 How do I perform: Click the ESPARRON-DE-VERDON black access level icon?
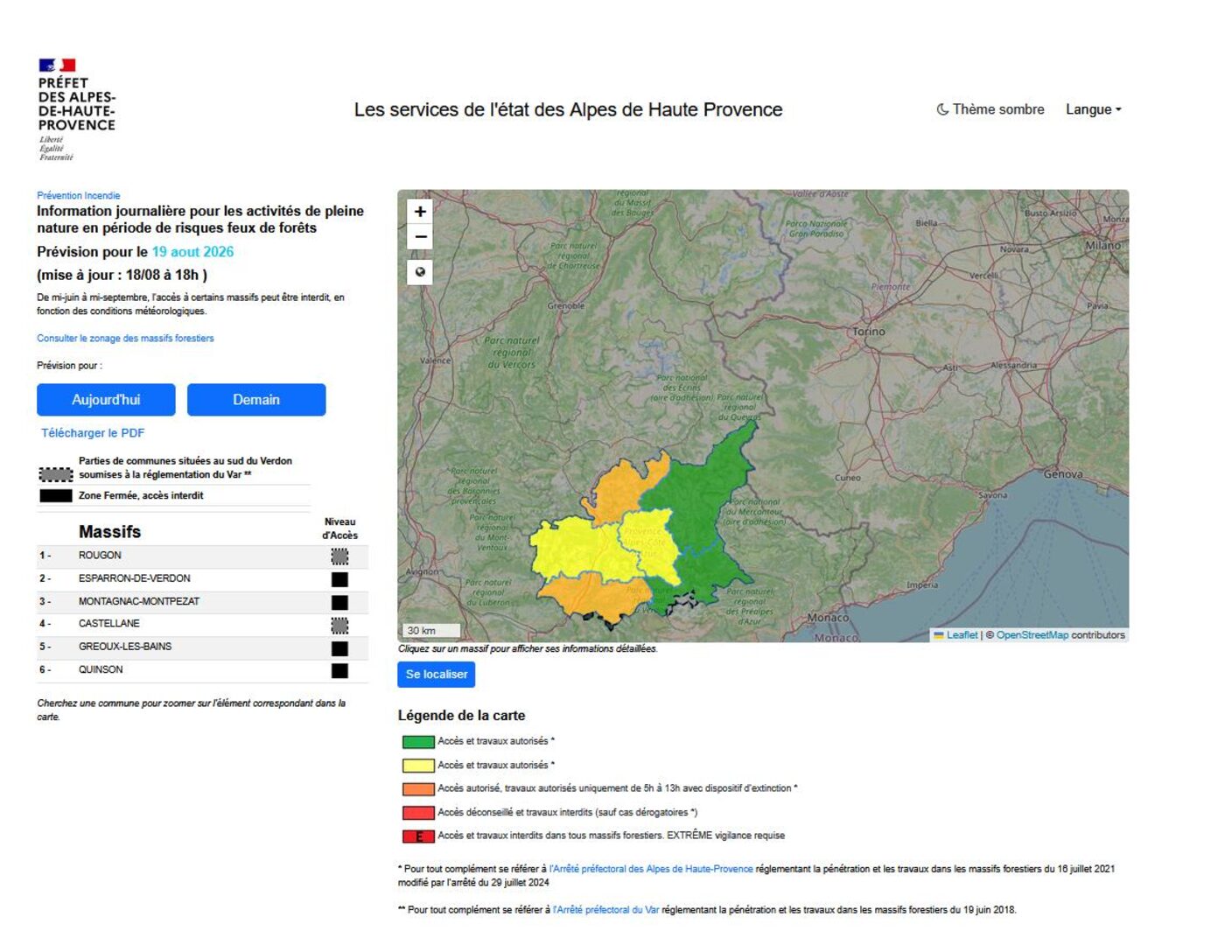point(339,579)
